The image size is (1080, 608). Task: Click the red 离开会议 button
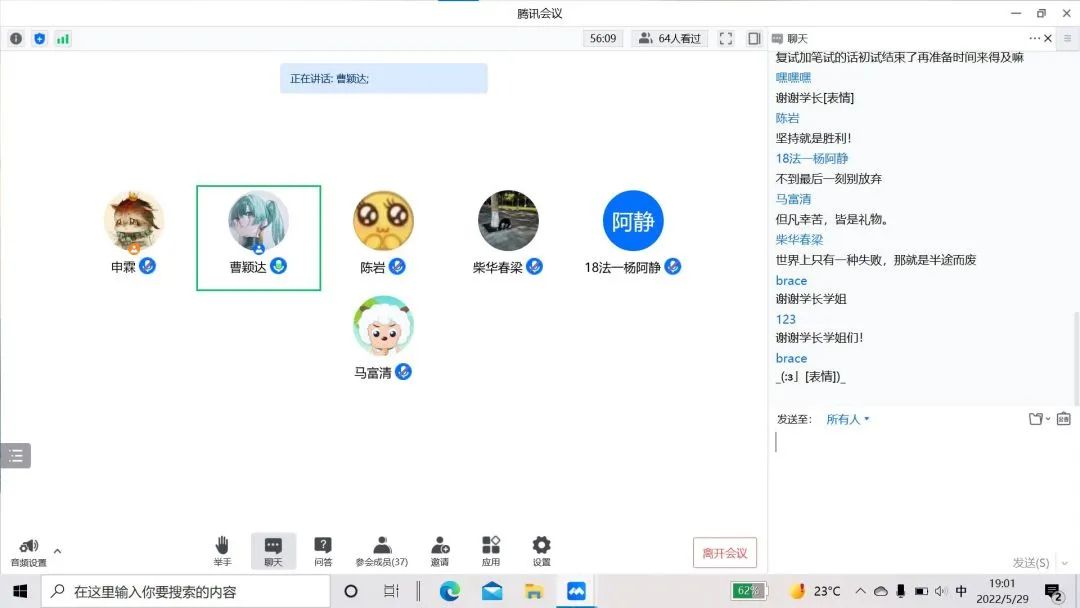click(725, 553)
